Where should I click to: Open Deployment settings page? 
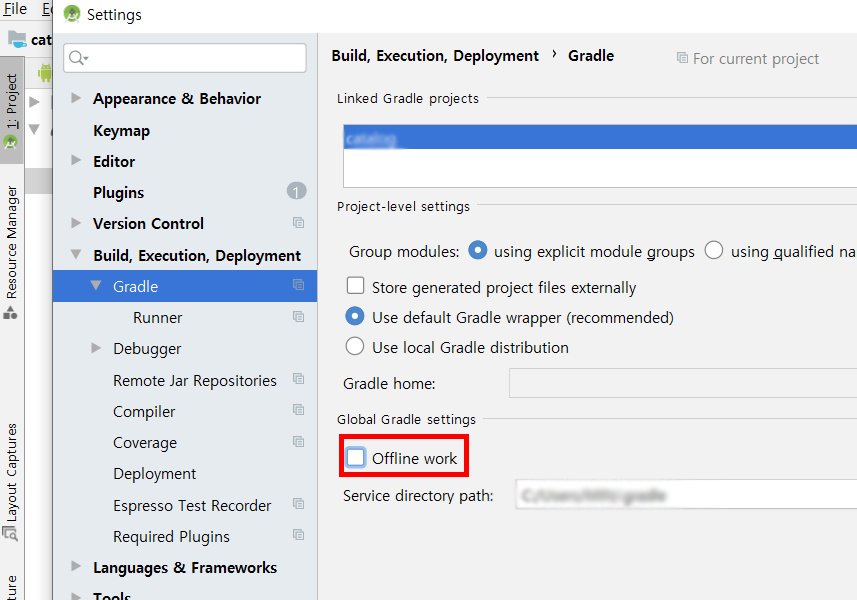[154, 474]
